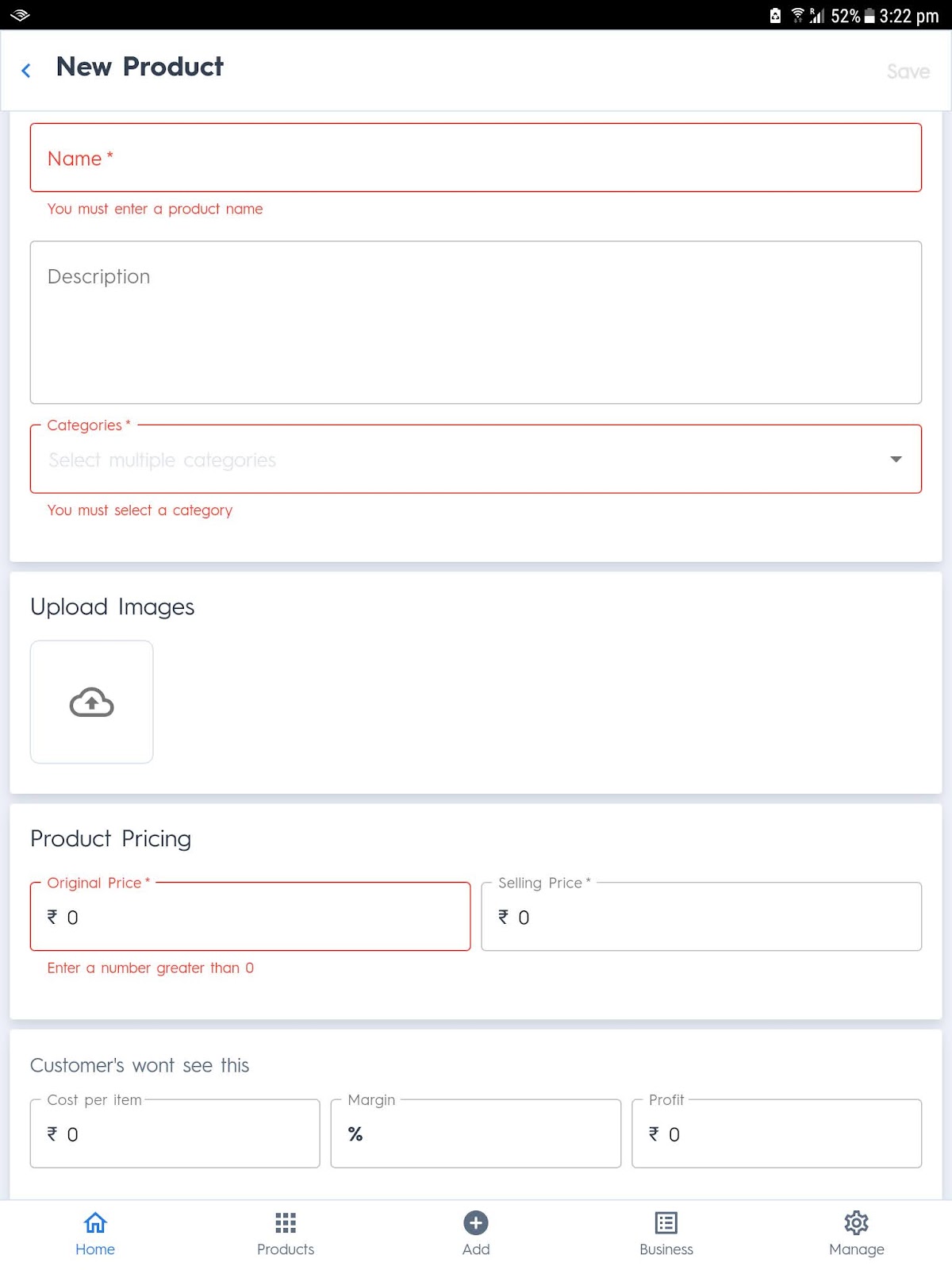Click the Cost per item input

coord(175,1133)
